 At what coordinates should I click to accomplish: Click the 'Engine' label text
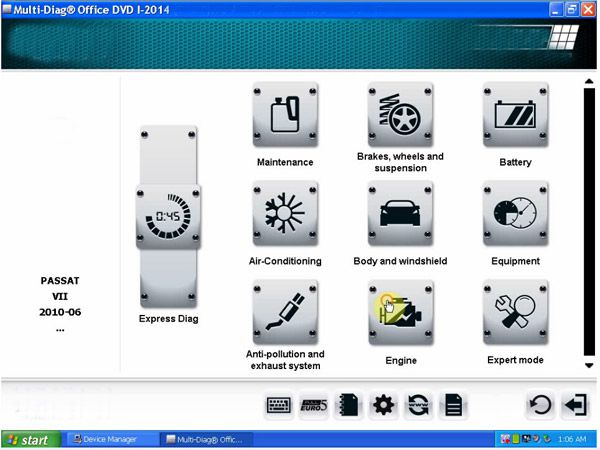[x=401, y=360]
